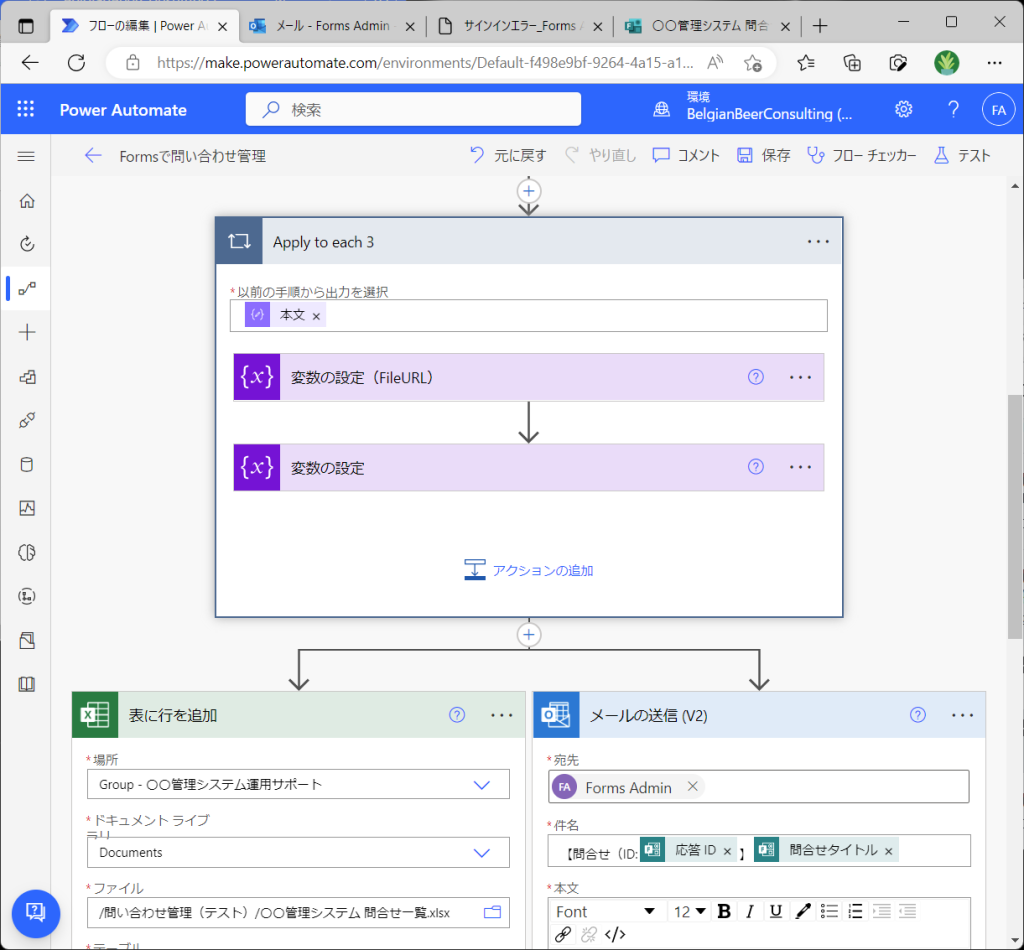Open メールの送信 (V2) ellipsis menu
The image size is (1024, 950).
tap(962, 716)
